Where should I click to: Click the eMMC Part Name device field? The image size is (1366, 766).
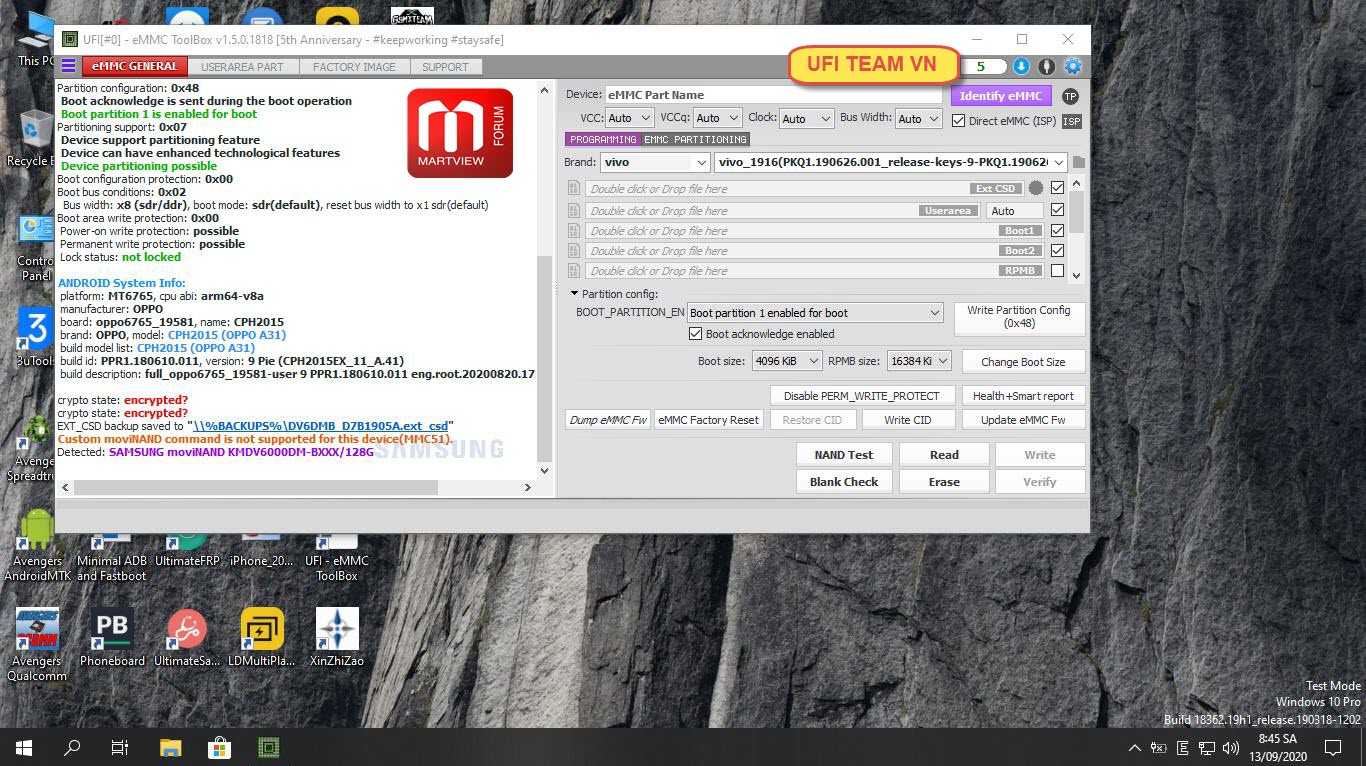pyautogui.click(x=774, y=95)
